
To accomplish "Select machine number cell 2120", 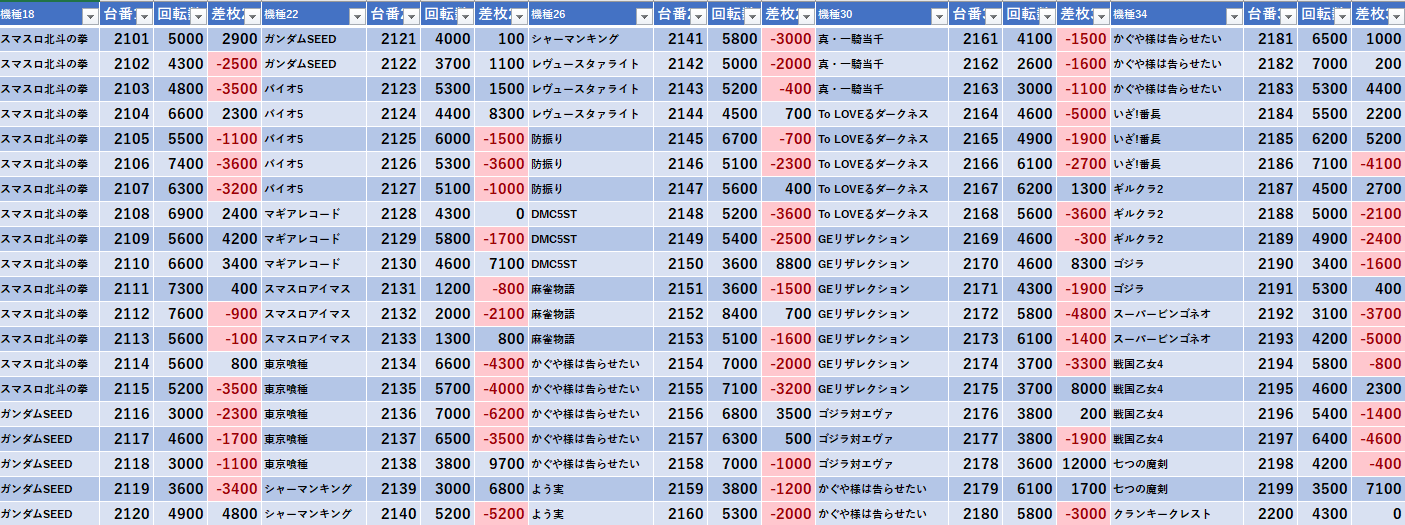I will (x=127, y=514).
